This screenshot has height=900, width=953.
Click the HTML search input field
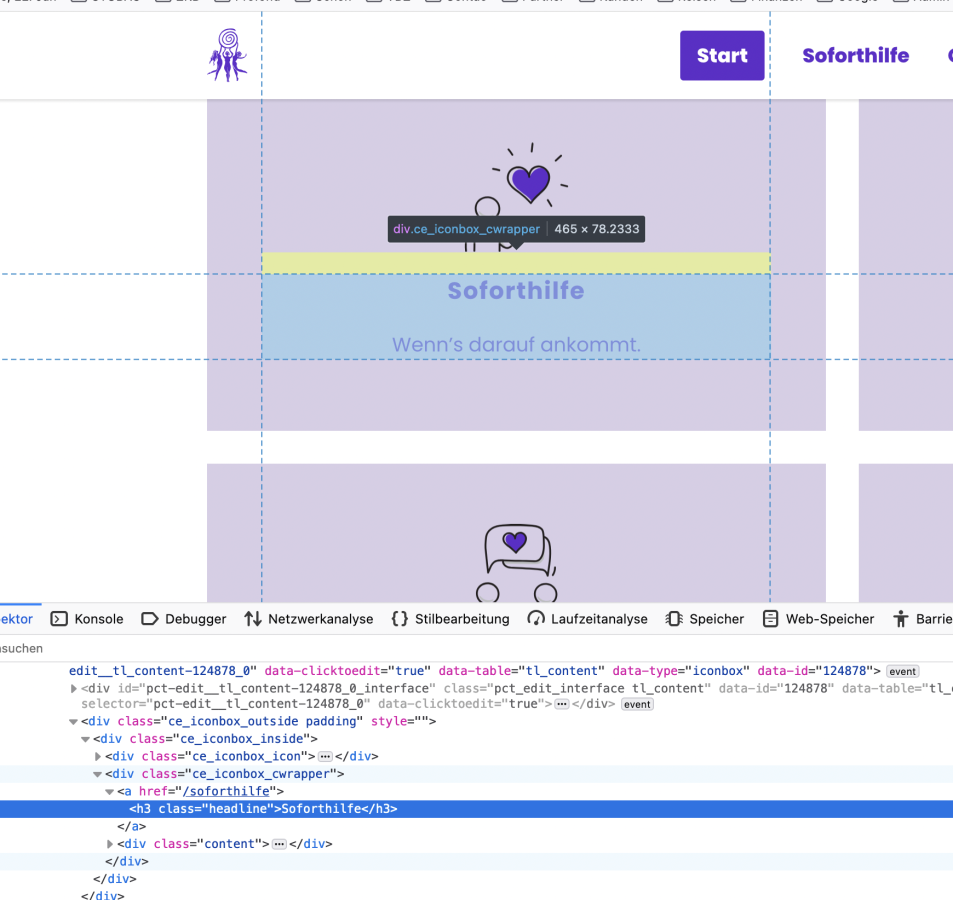[200, 648]
